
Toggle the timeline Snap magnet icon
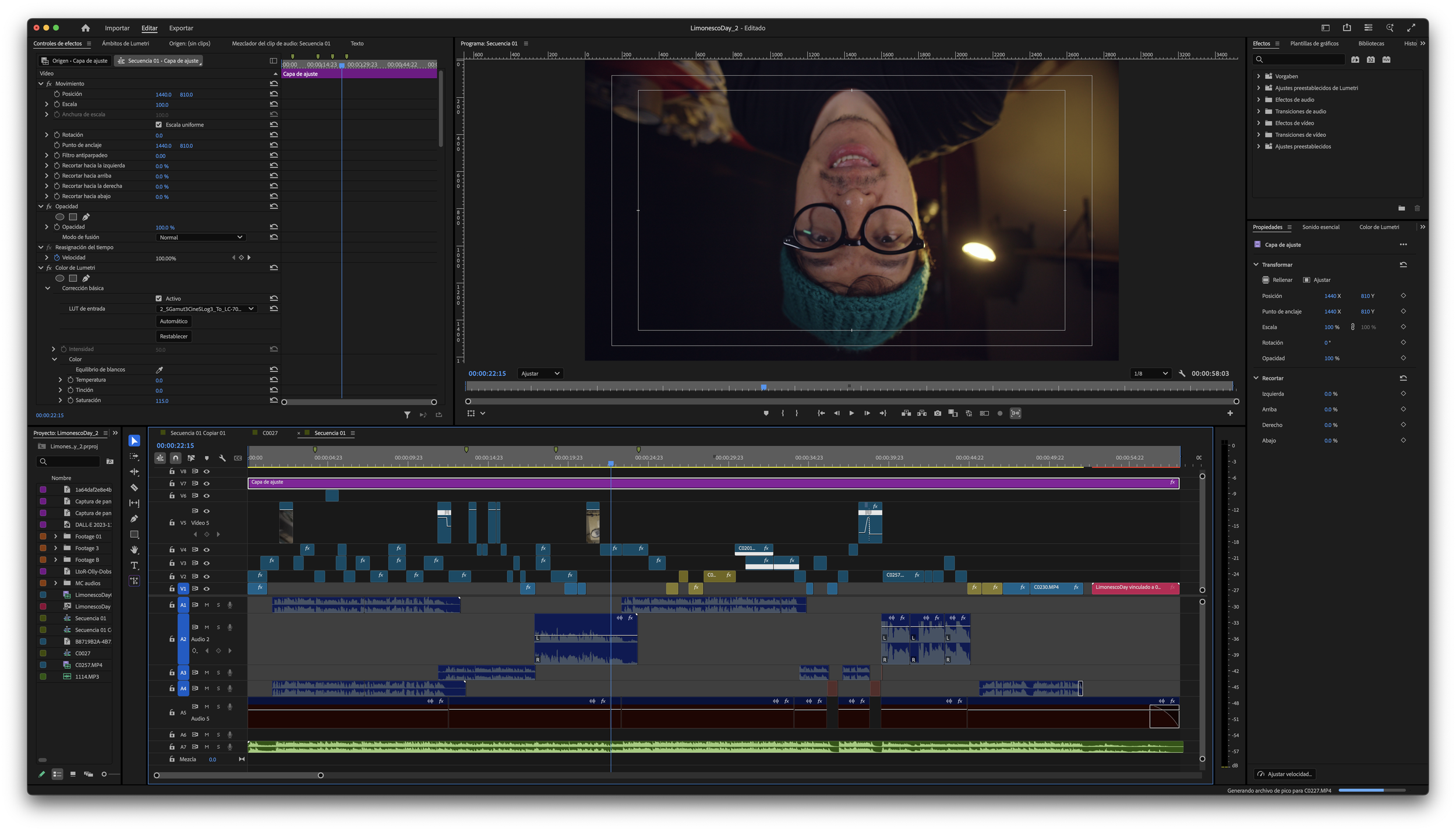[175, 458]
